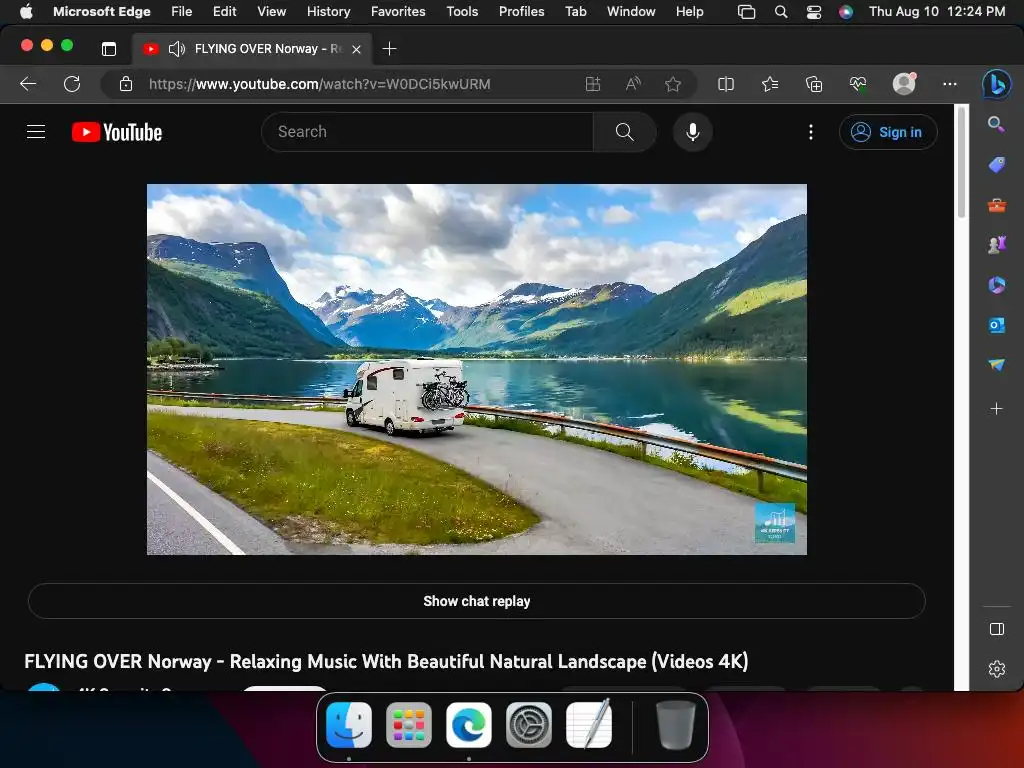
Task: Customize sidebar with the plus icon
Action: pyautogui.click(x=996, y=408)
